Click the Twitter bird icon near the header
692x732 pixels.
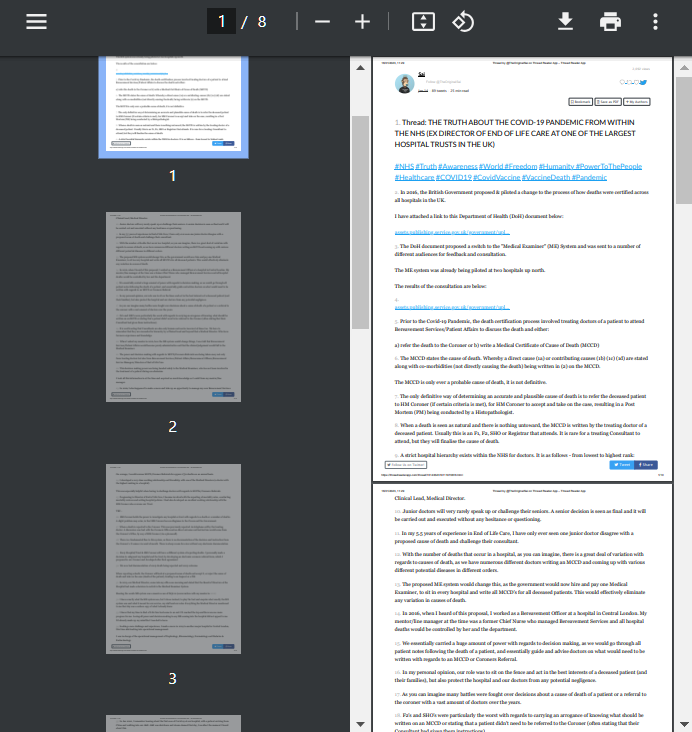tap(643, 83)
